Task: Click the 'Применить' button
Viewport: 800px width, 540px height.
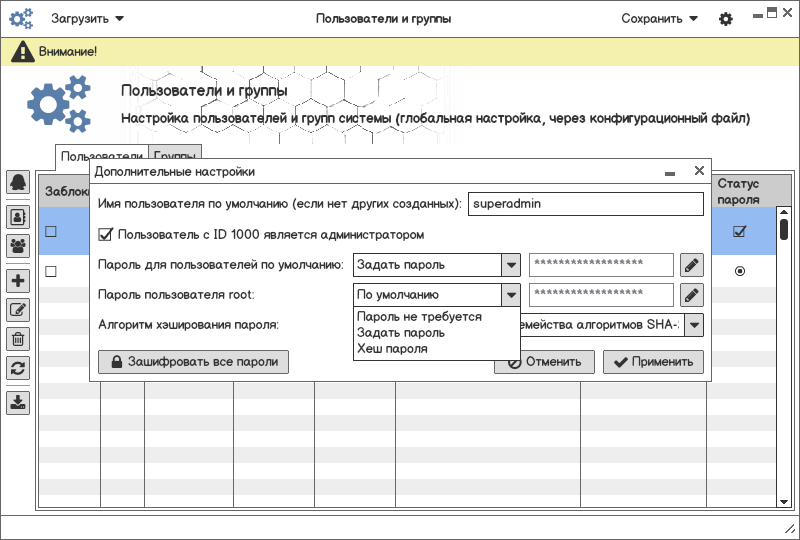Action: click(x=653, y=362)
